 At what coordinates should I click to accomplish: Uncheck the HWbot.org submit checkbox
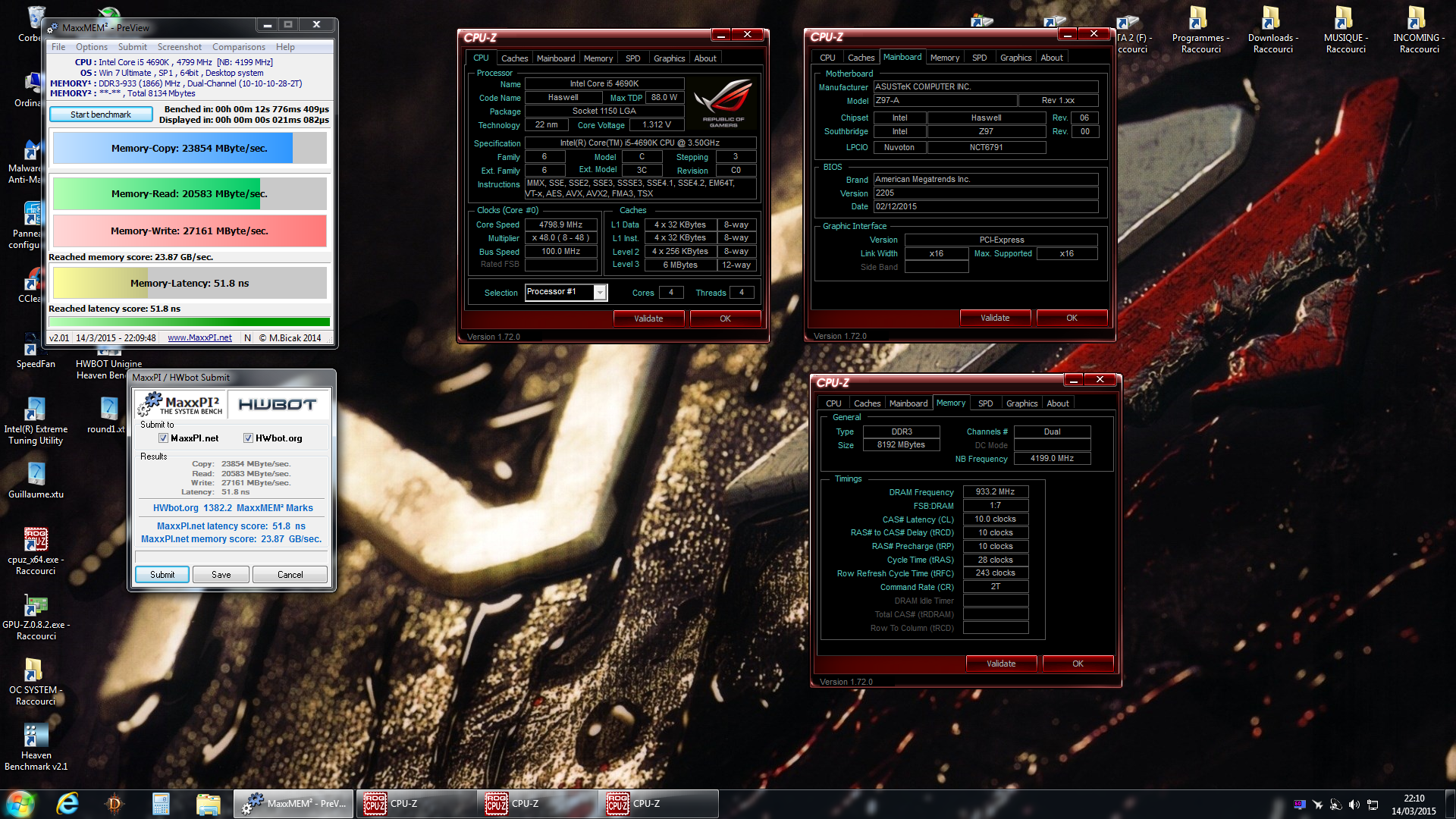(x=248, y=438)
